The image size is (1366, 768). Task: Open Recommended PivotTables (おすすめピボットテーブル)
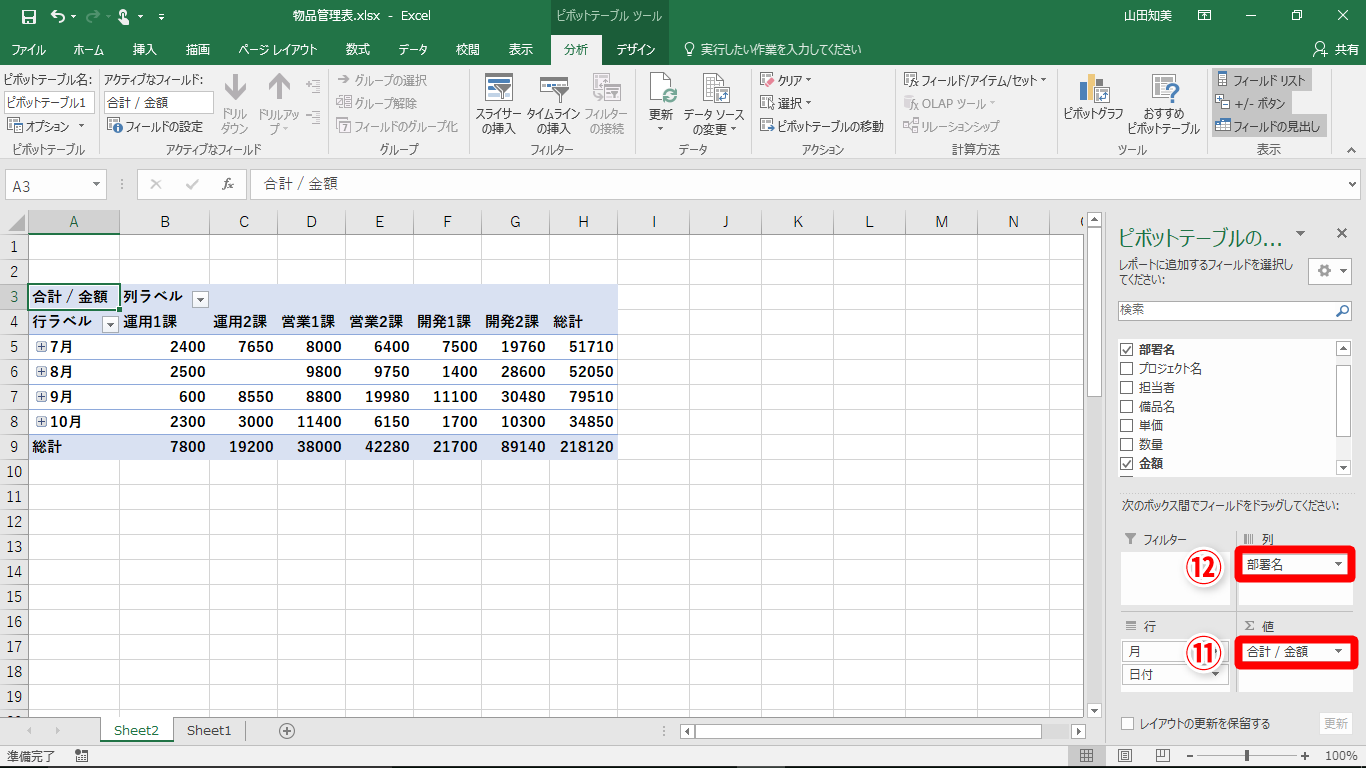pyautogui.click(x=1163, y=103)
